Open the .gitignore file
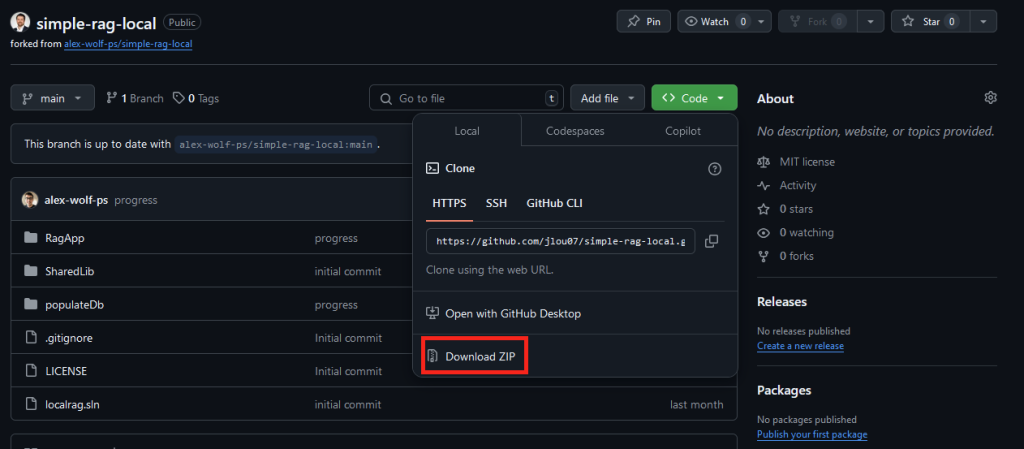 tap(69, 338)
